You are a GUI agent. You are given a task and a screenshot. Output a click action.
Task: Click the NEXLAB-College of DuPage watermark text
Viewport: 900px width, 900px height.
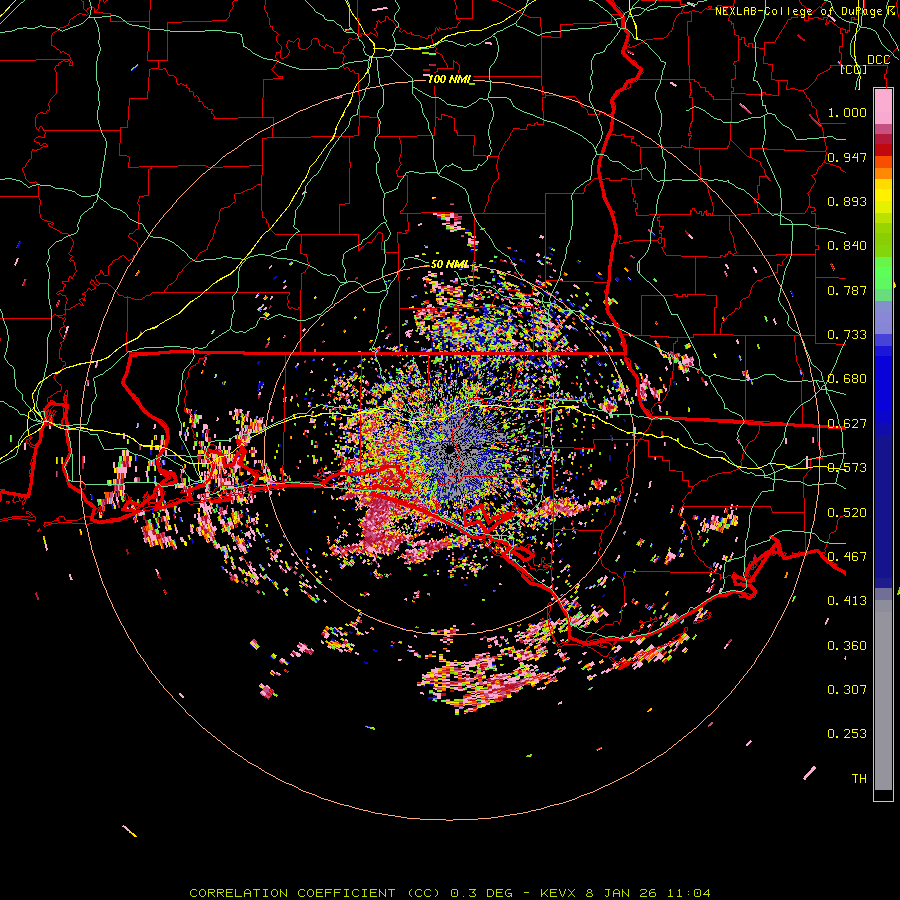pos(806,11)
